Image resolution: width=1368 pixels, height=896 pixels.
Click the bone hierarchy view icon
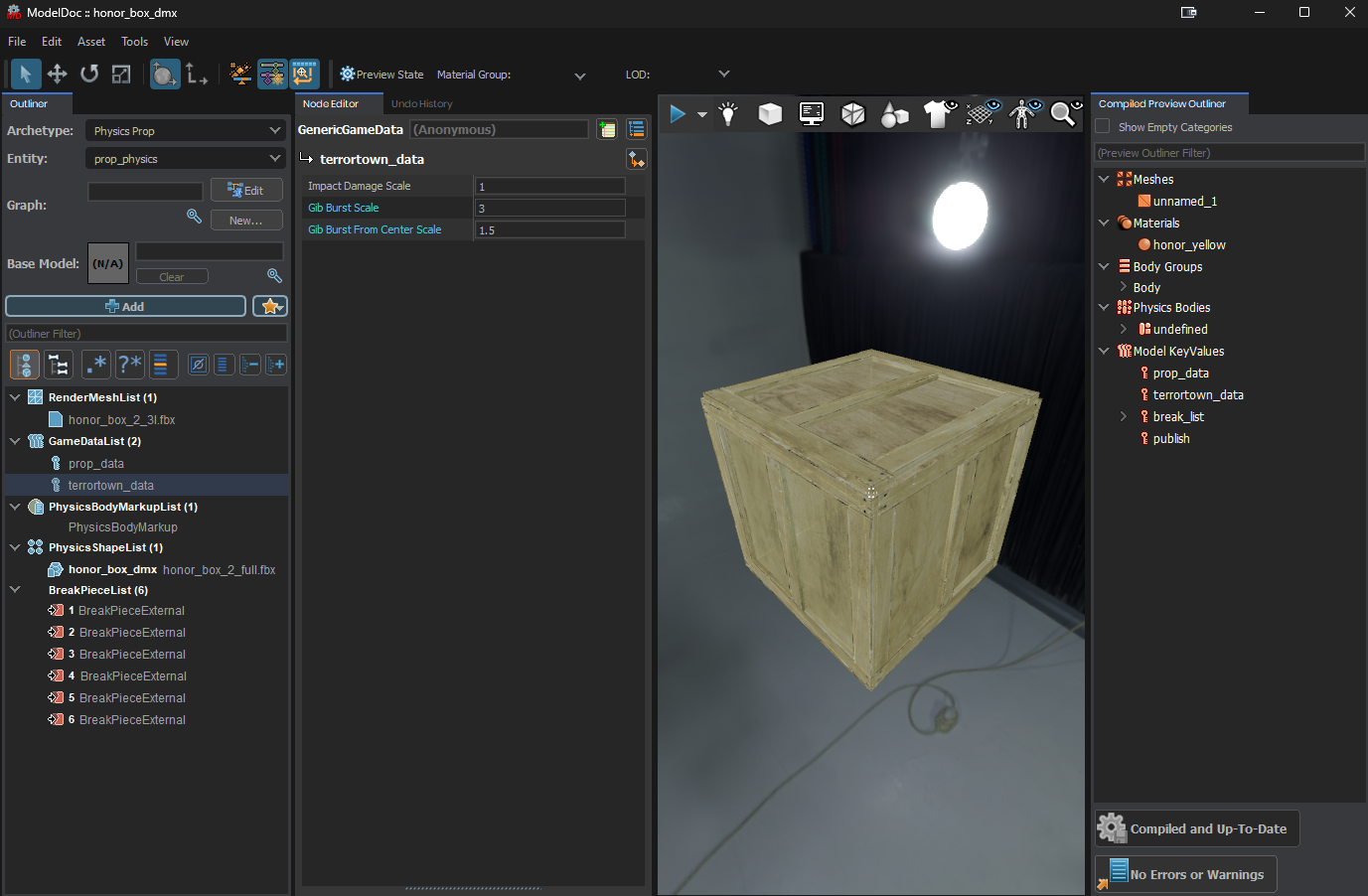tap(59, 366)
